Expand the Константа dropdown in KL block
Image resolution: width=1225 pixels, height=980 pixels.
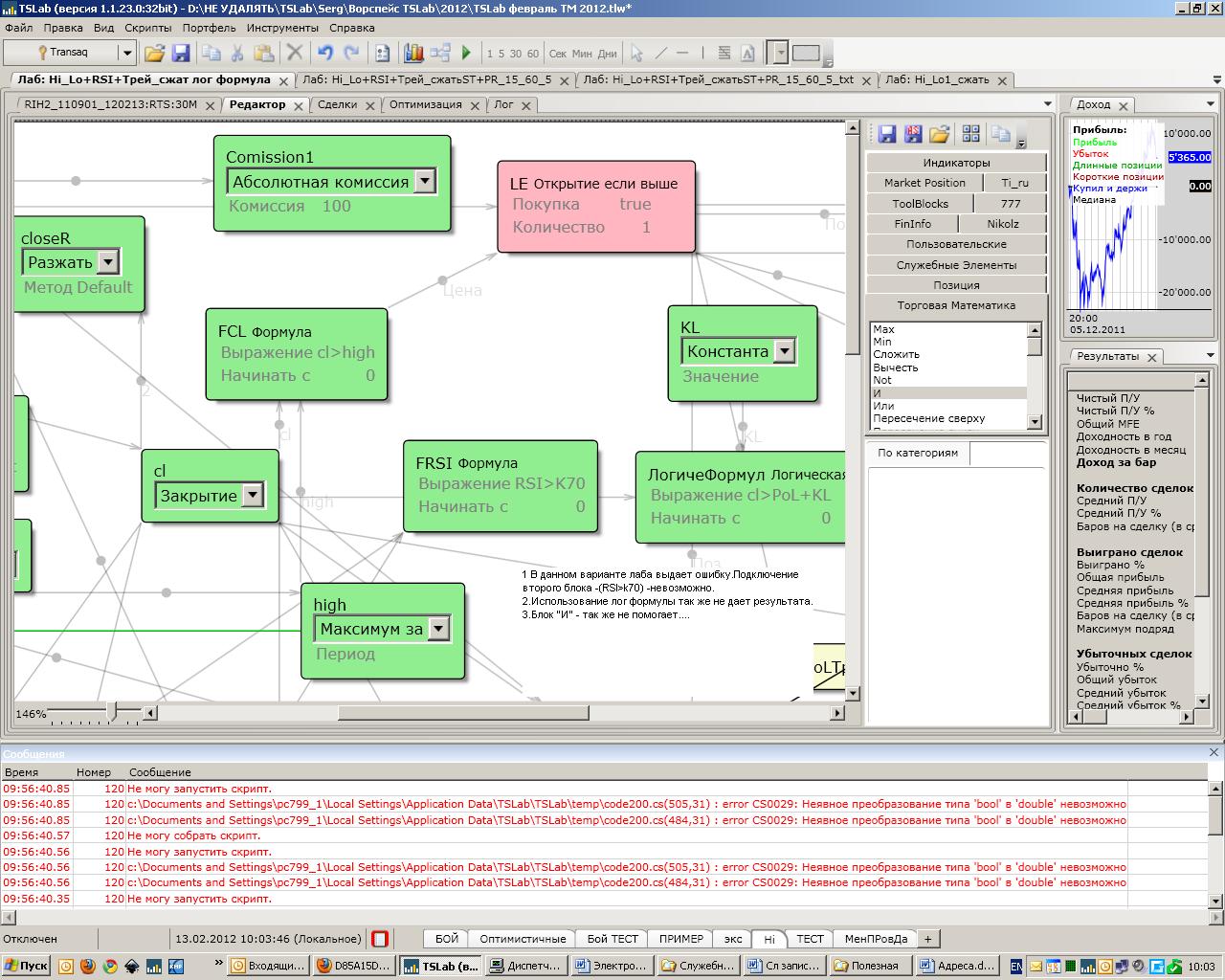(x=784, y=351)
